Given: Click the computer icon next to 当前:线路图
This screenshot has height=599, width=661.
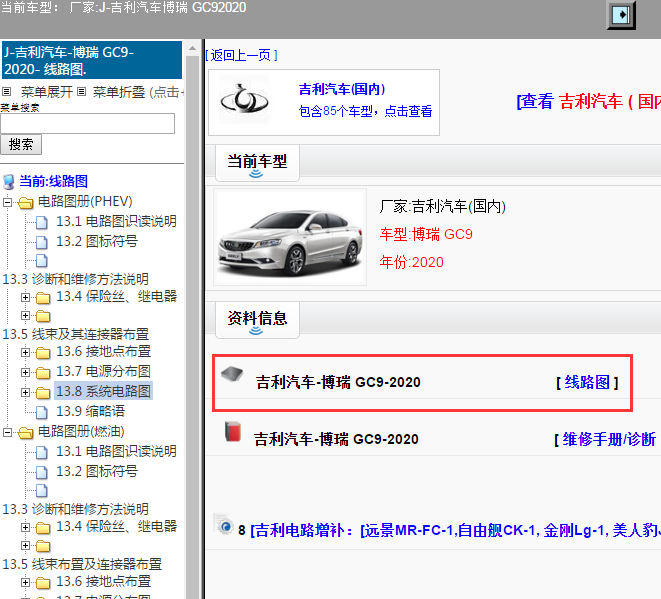Looking at the screenshot, I should 9,182.
